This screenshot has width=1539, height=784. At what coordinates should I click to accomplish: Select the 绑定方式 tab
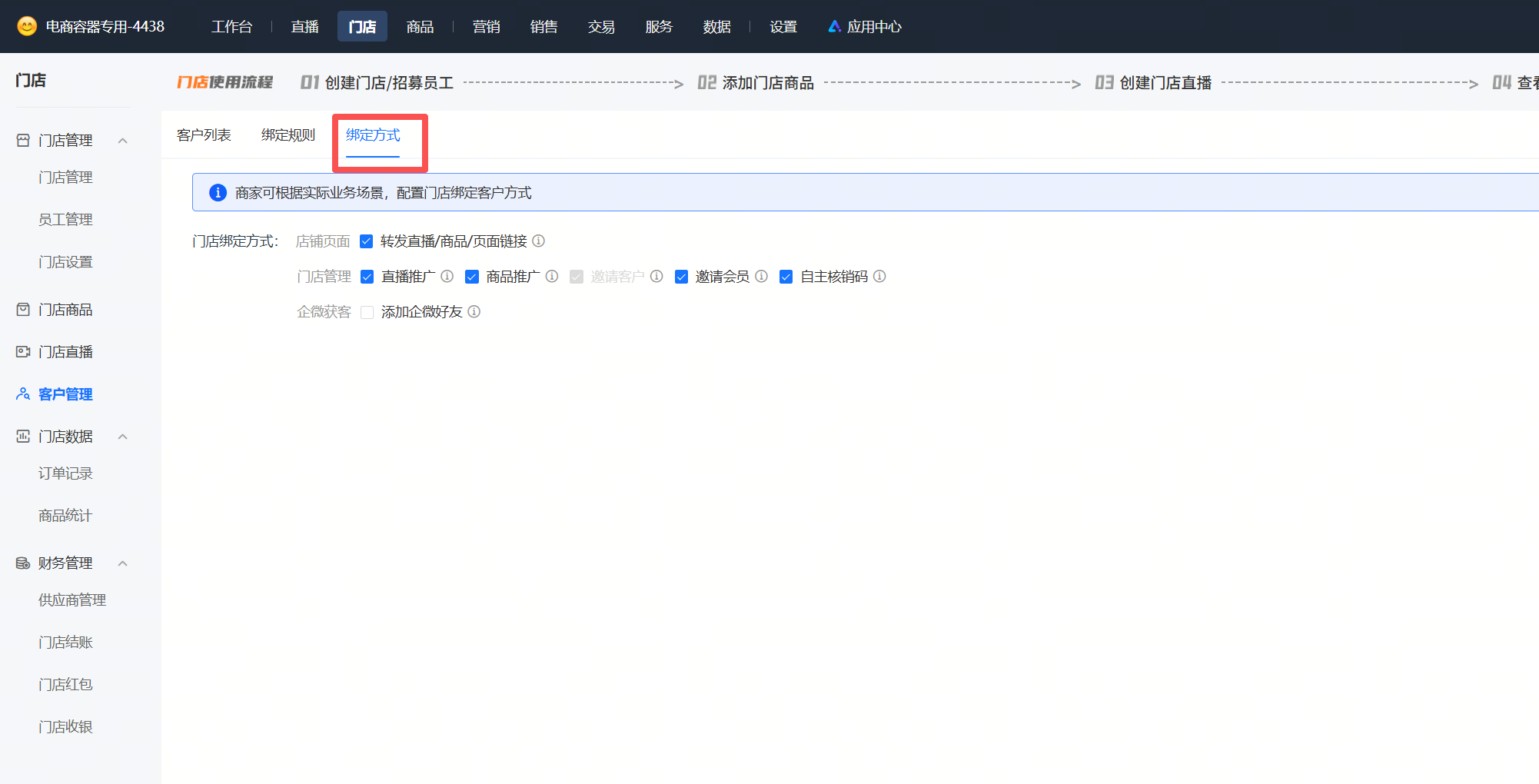tap(373, 135)
